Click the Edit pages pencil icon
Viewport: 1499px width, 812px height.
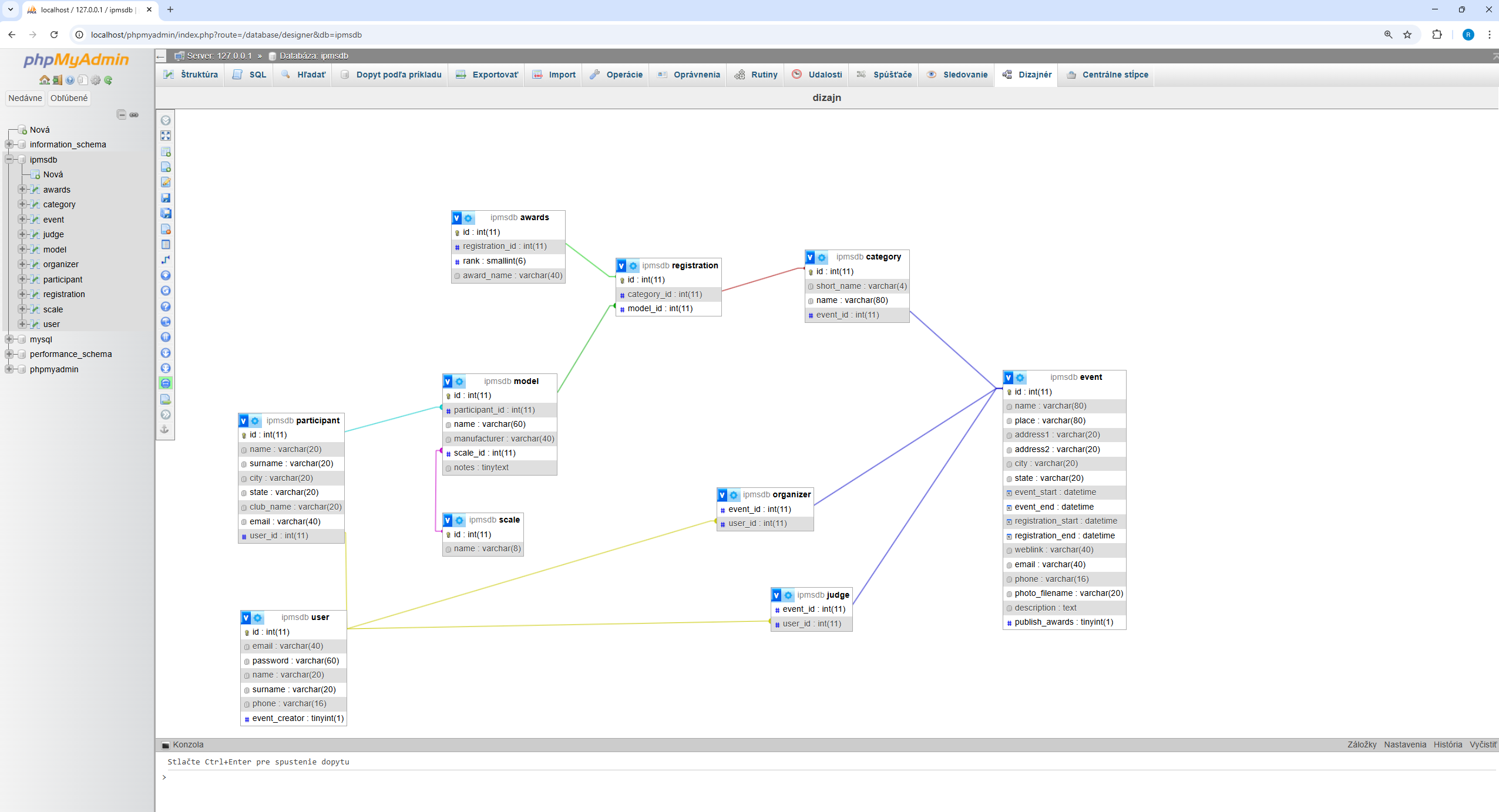166,182
